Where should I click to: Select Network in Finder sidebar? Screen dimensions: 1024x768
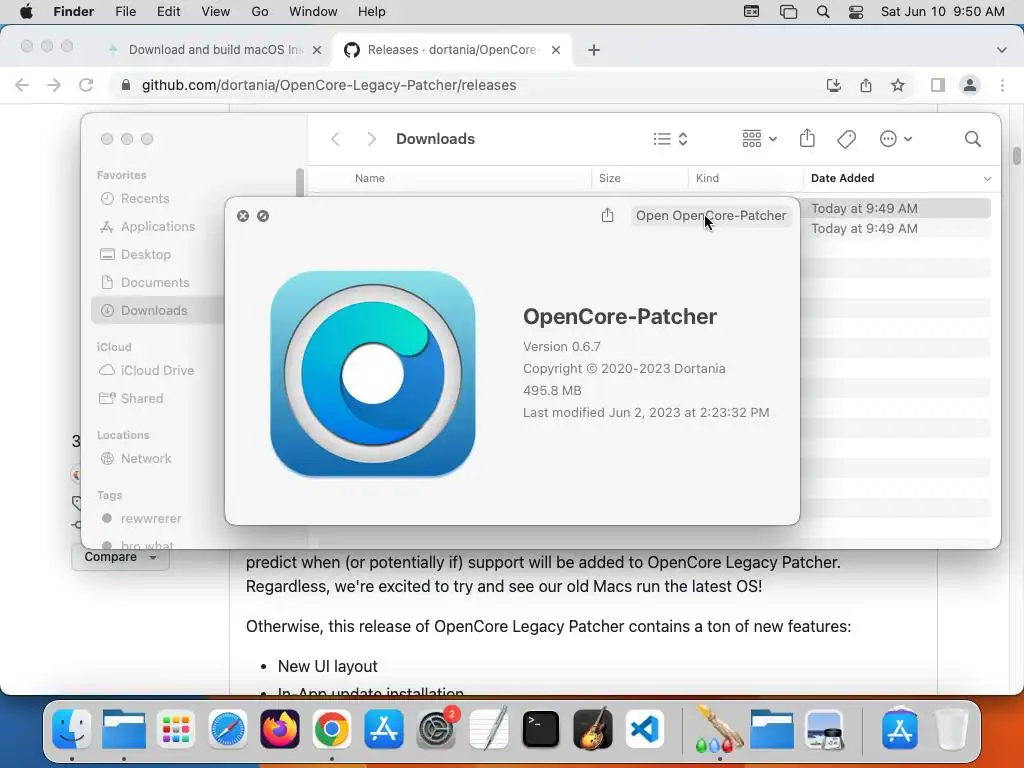click(x=146, y=458)
